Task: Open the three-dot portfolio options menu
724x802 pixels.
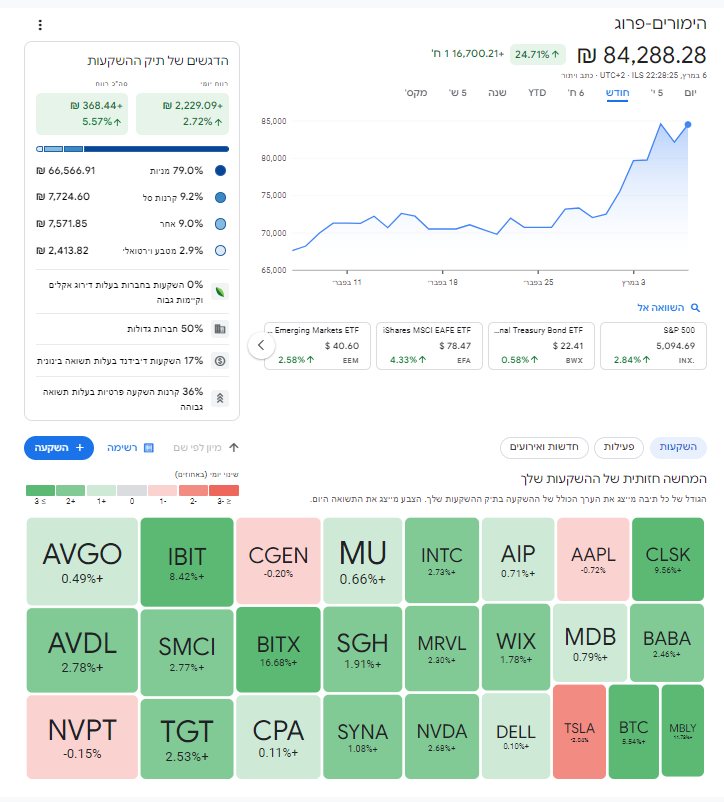Action: click(x=39, y=25)
